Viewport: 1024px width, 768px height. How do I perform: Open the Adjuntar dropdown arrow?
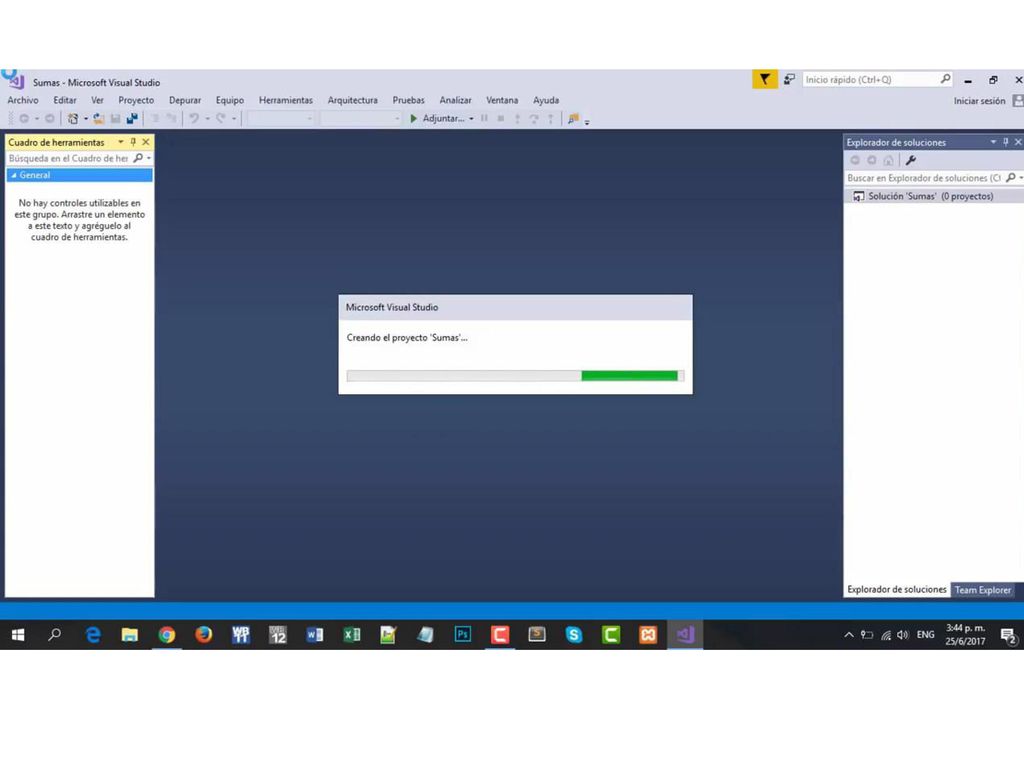(x=471, y=119)
